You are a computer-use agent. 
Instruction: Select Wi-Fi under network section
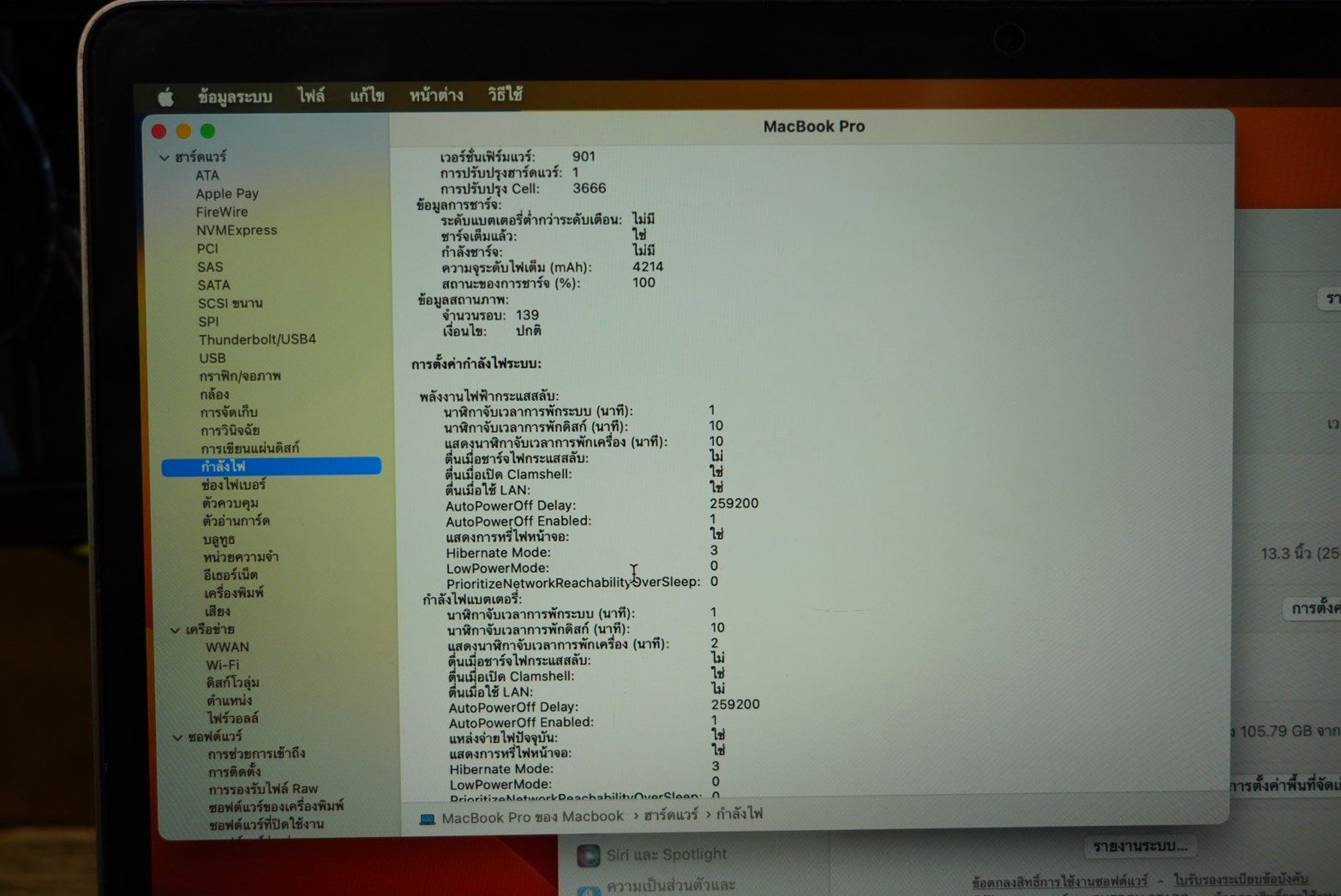[223, 666]
